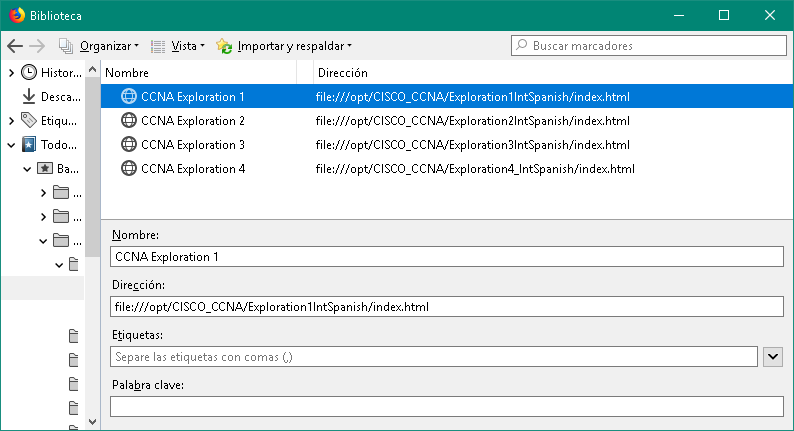Click globe icon of CCNA Exploration 1
Viewport: 794px width, 431px height.
pyautogui.click(x=129, y=96)
